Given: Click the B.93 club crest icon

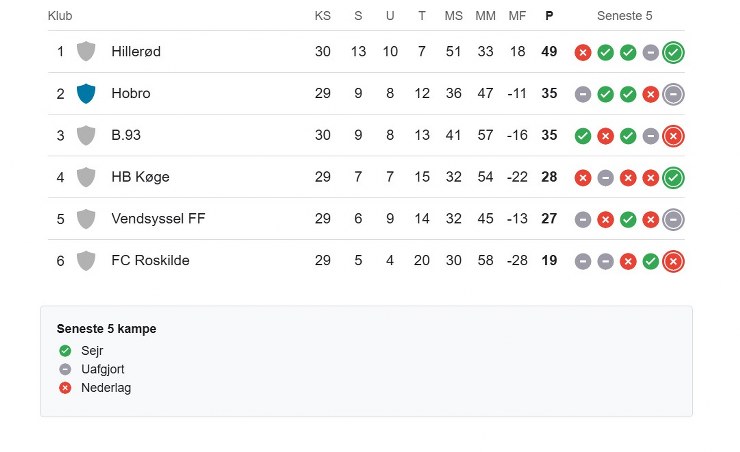Looking at the screenshot, I should point(87,136).
